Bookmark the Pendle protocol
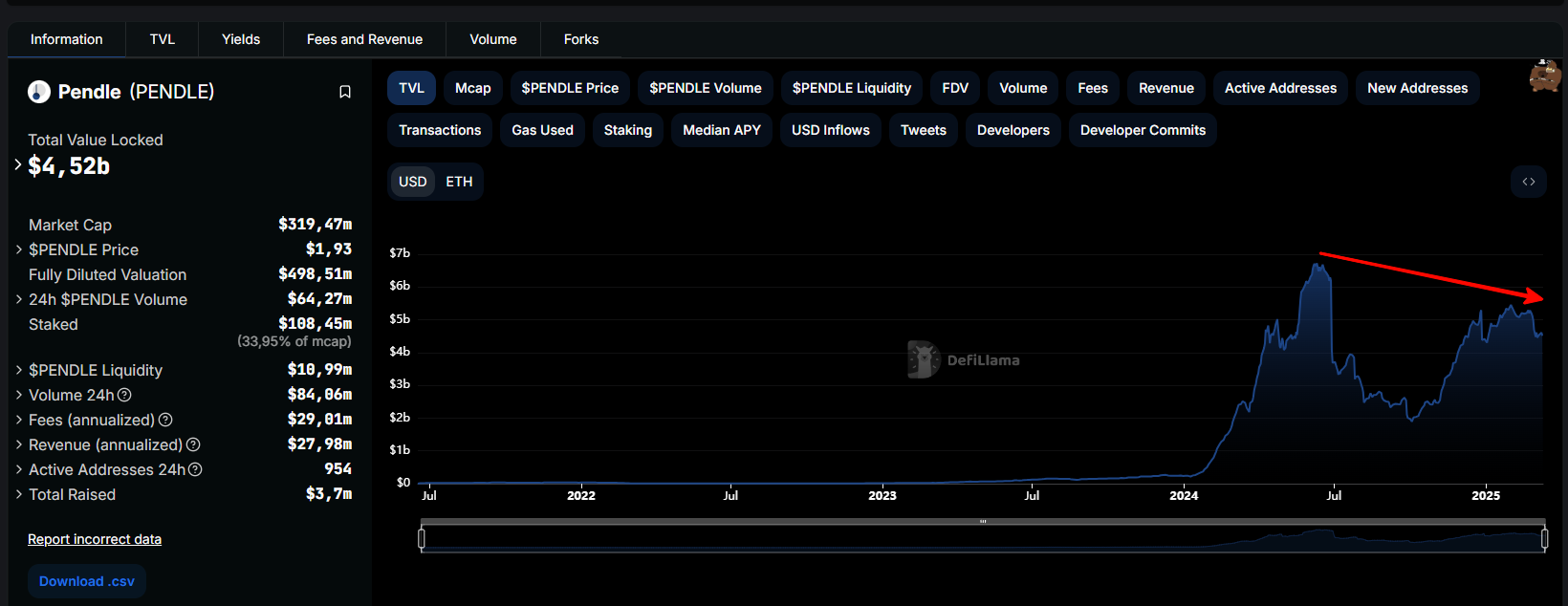Image resolution: width=1568 pixels, height=606 pixels. (345, 92)
